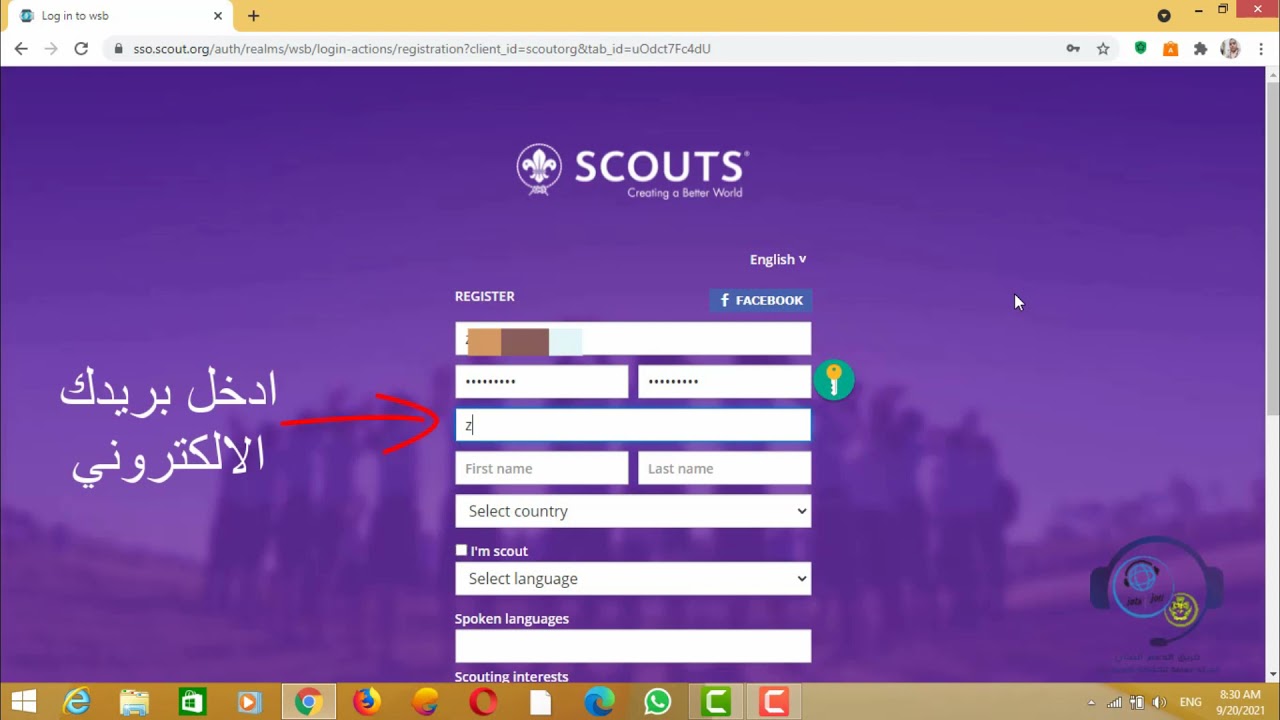Open the volume speaker tray icon
This screenshot has width=1280, height=720.
click(x=1159, y=702)
